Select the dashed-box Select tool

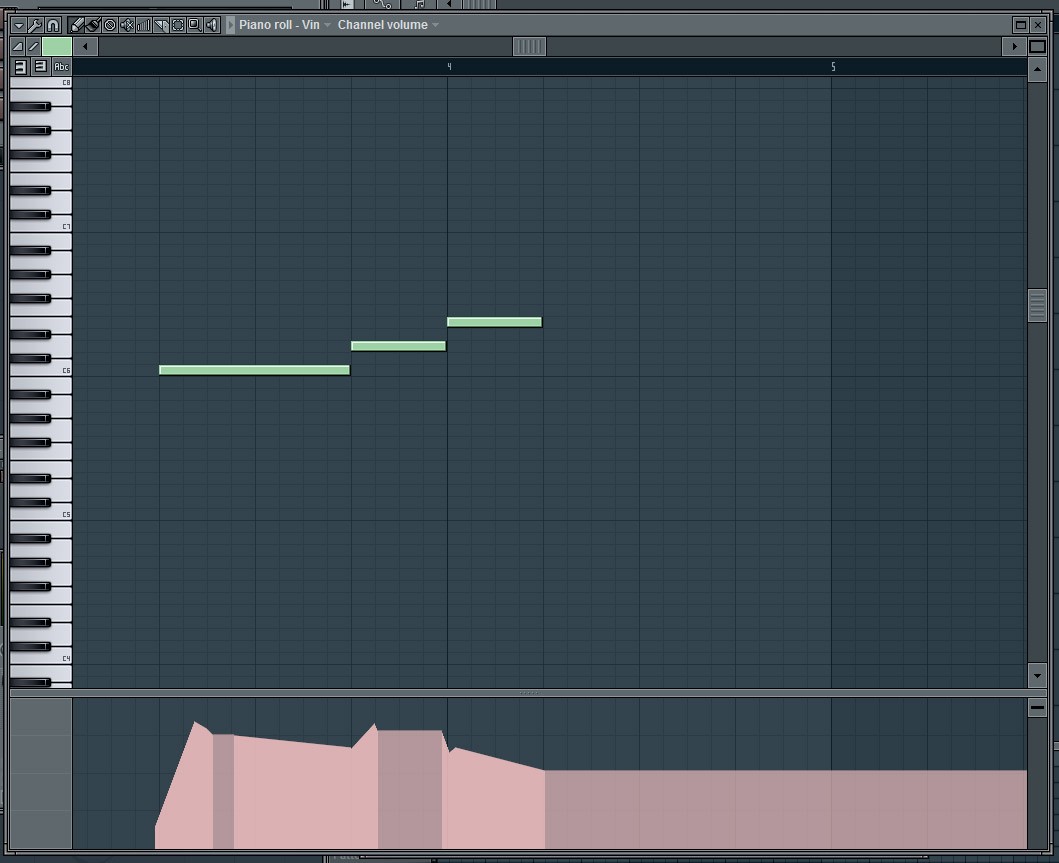(x=178, y=25)
